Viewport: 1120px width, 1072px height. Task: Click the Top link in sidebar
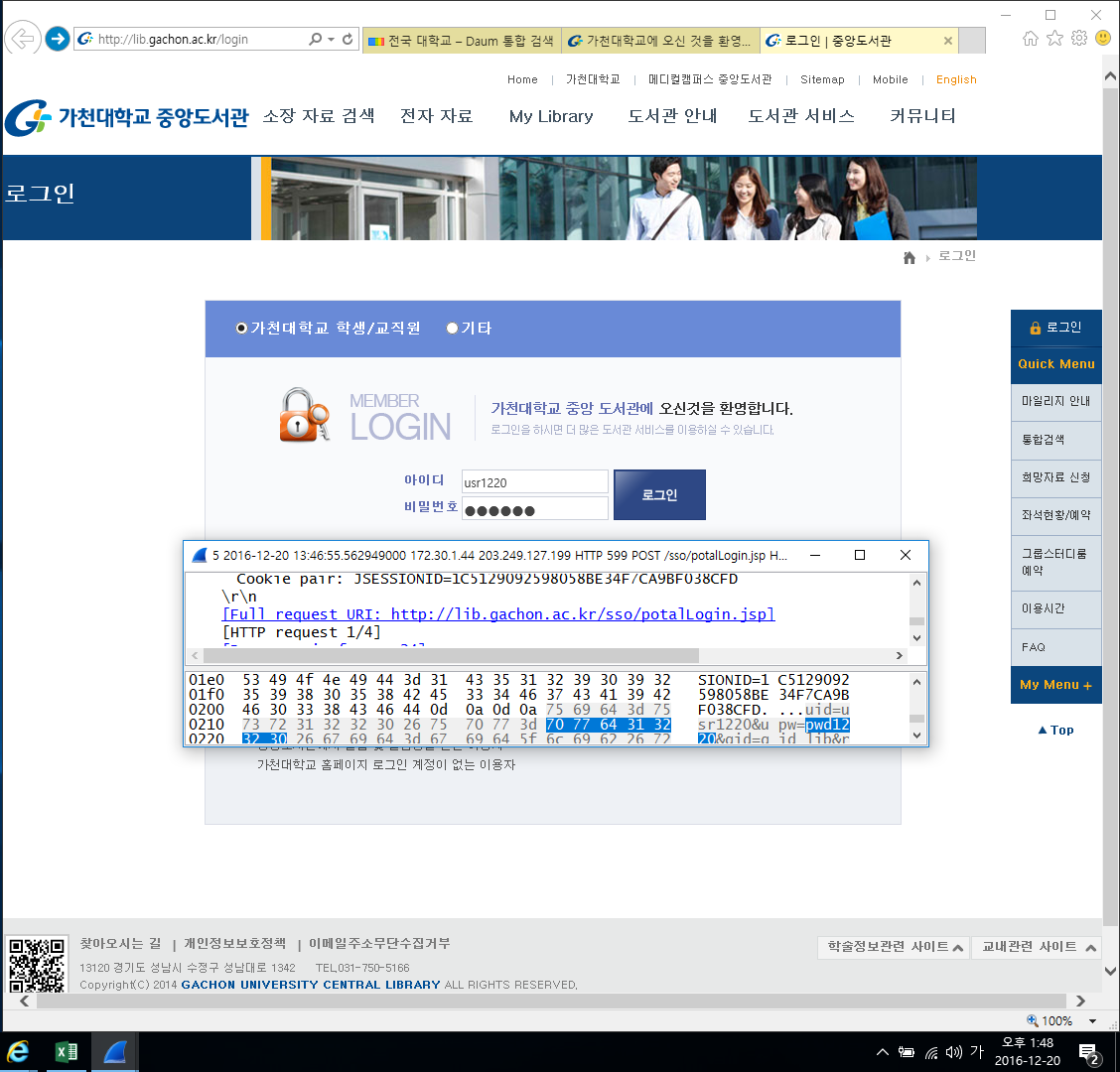(x=1055, y=730)
